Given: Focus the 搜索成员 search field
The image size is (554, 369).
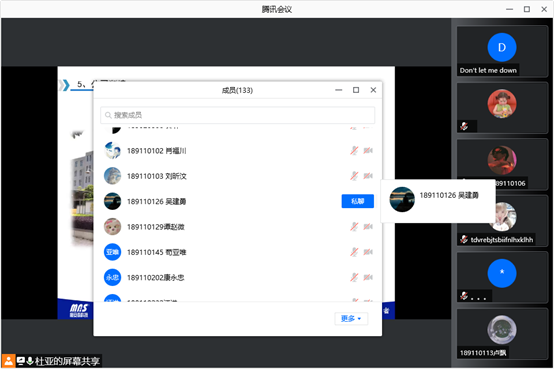Looking at the screenshot, I should click(x=237, y=115).
